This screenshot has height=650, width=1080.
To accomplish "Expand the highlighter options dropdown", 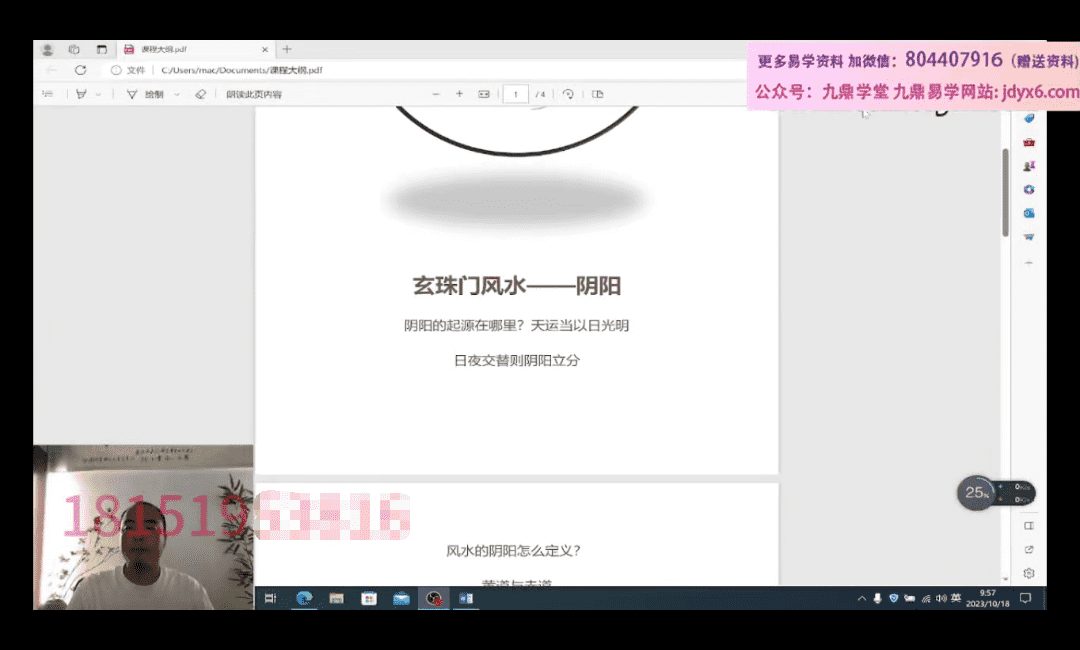I will (x=98, y=94).
